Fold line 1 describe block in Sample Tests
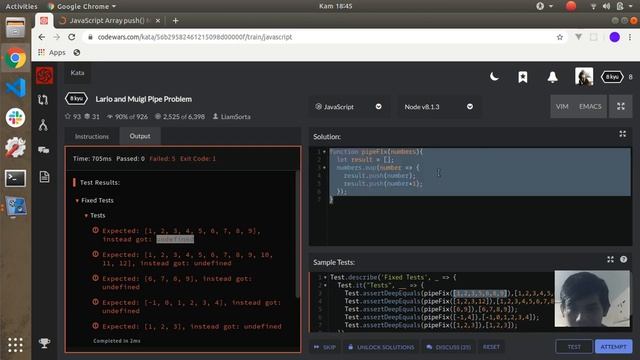This screenshot has height=360, width=640. pyautogui.click(x=325, y=278)
